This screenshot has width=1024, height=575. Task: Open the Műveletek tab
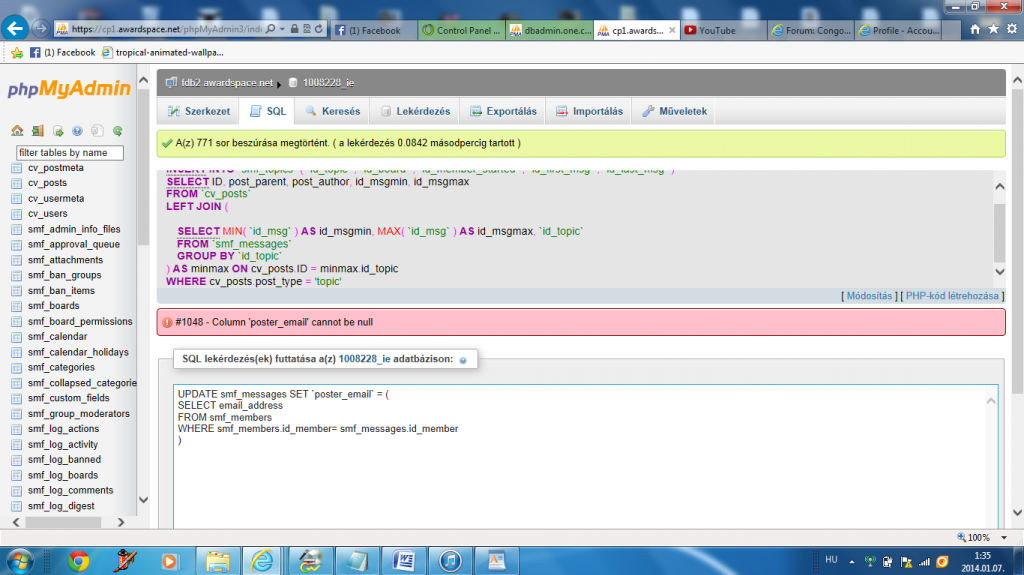coord(674,111)
